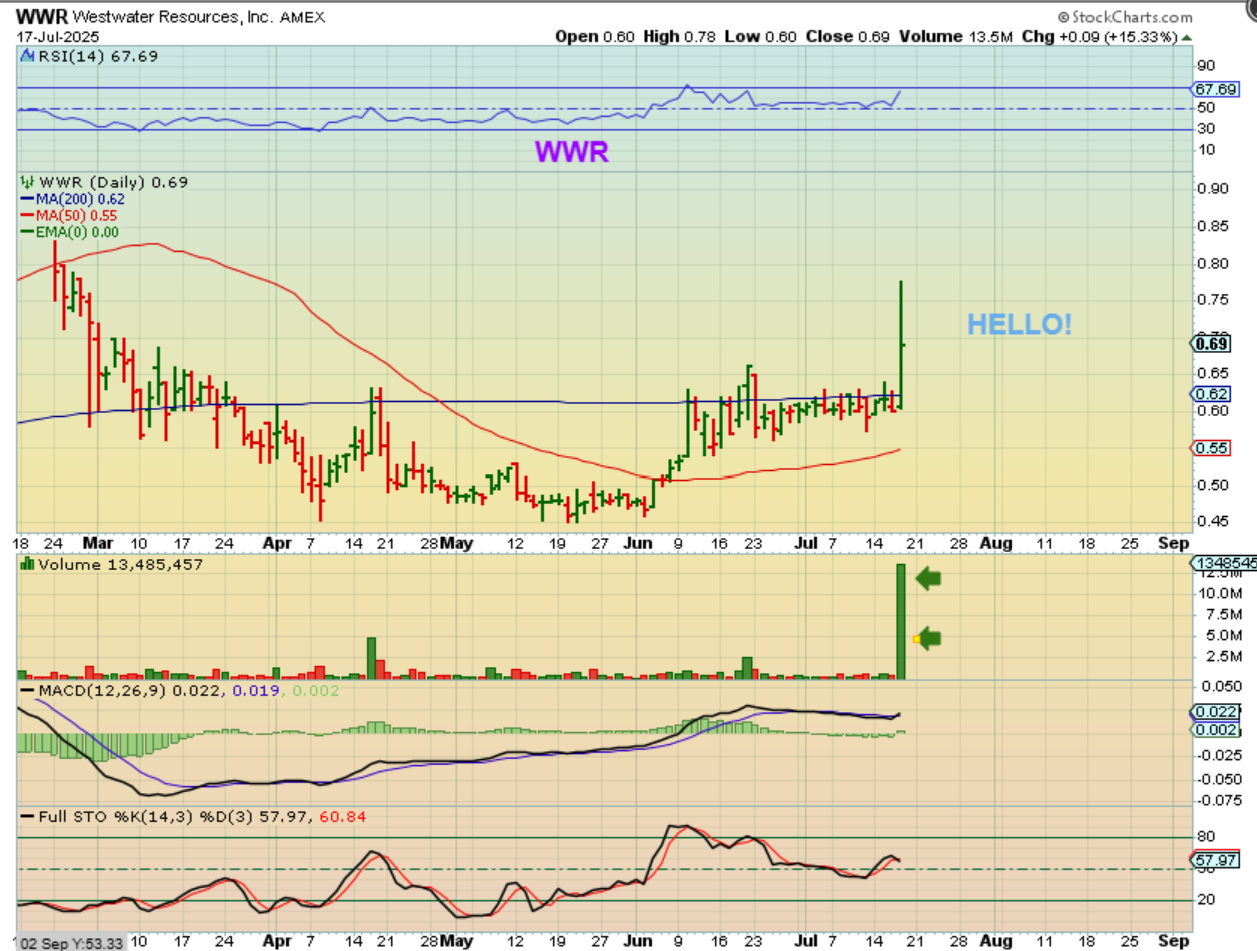
Task: Click the -0.075 MACD axis label
Action: 1219,799
